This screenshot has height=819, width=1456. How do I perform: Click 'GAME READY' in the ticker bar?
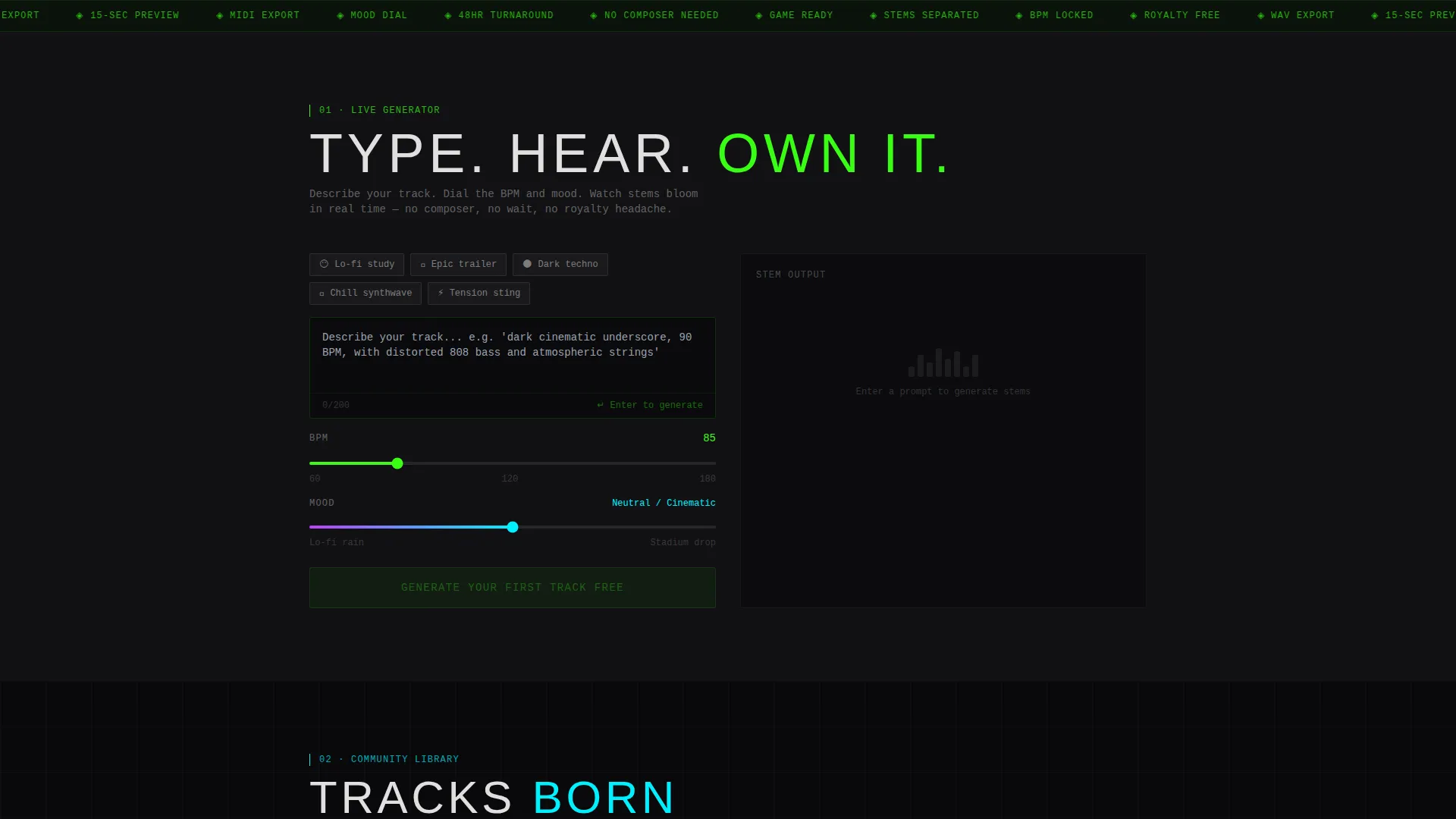tap(801, 15)
